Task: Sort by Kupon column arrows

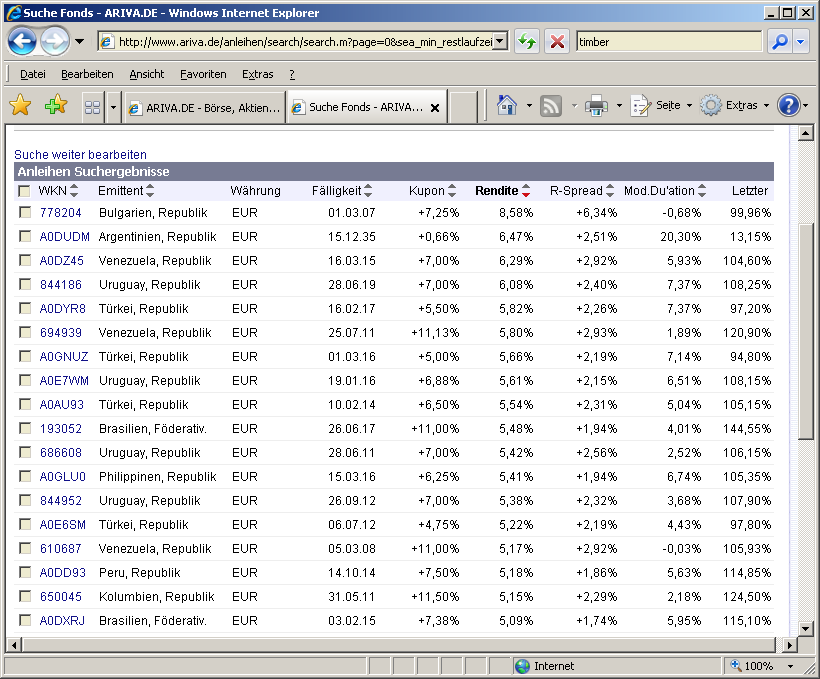Action: [x=452, y=191]
